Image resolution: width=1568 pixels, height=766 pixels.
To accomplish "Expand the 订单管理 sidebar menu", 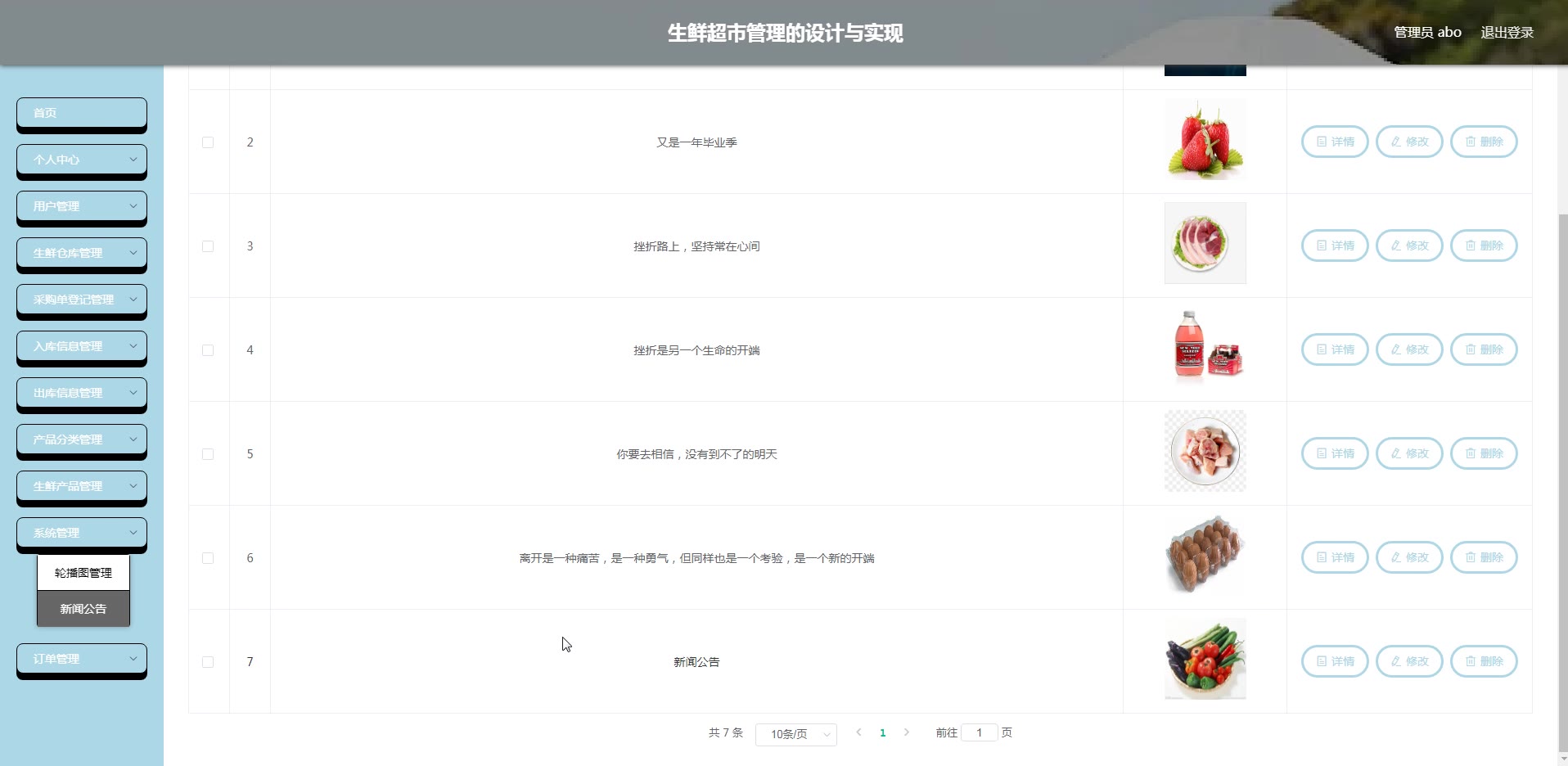I will [82, 659].
